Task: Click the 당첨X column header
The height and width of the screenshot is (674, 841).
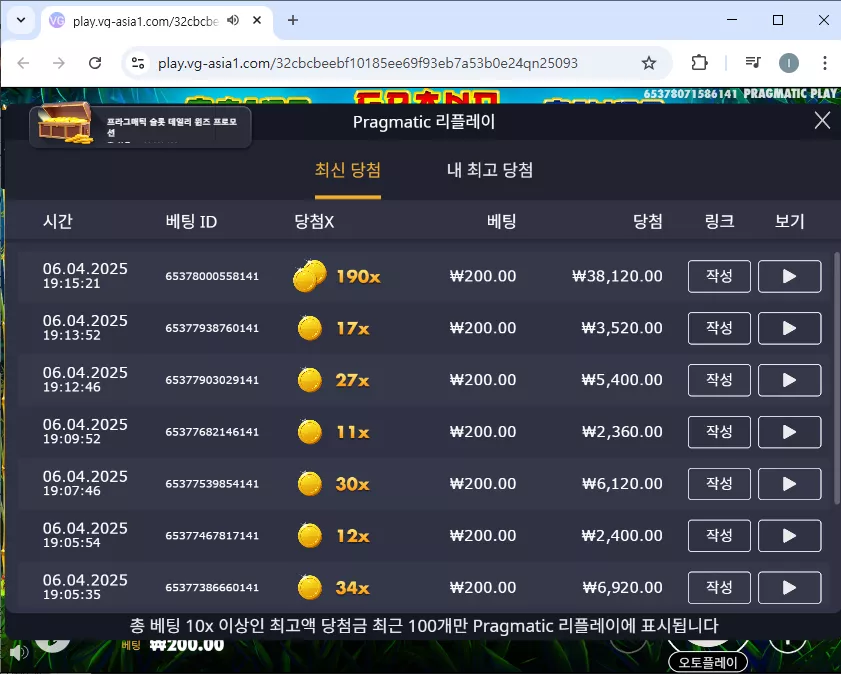Action: coord(314,221)
